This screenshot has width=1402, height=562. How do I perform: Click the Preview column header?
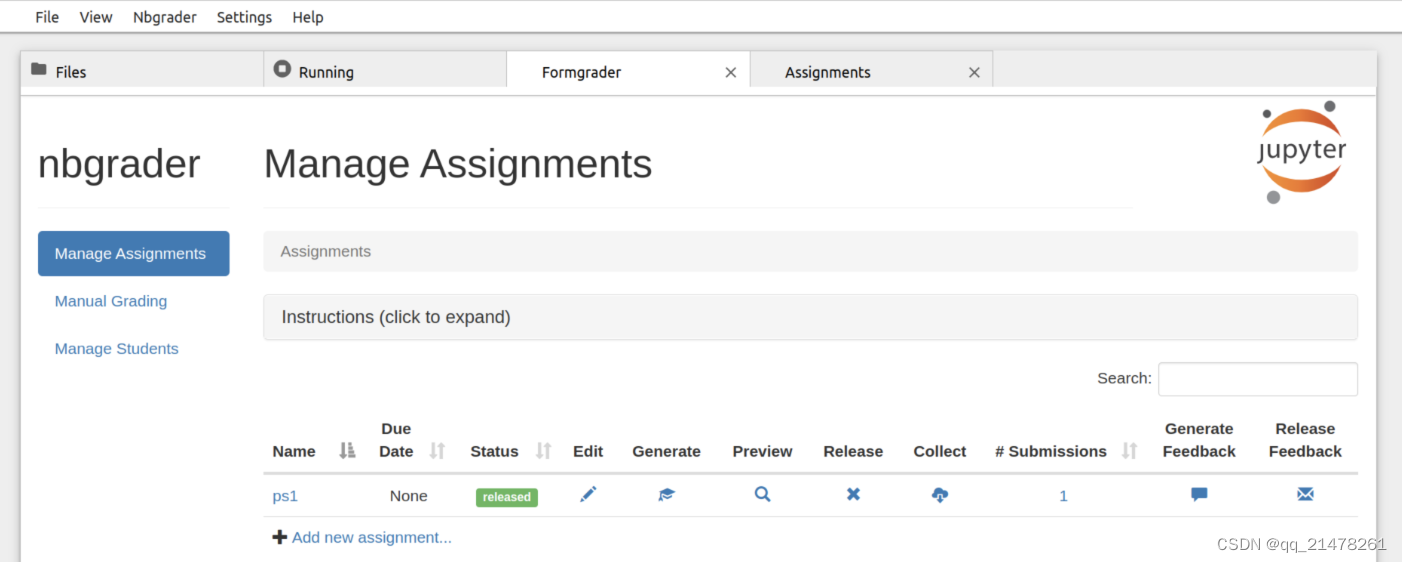tap(762, 451)
